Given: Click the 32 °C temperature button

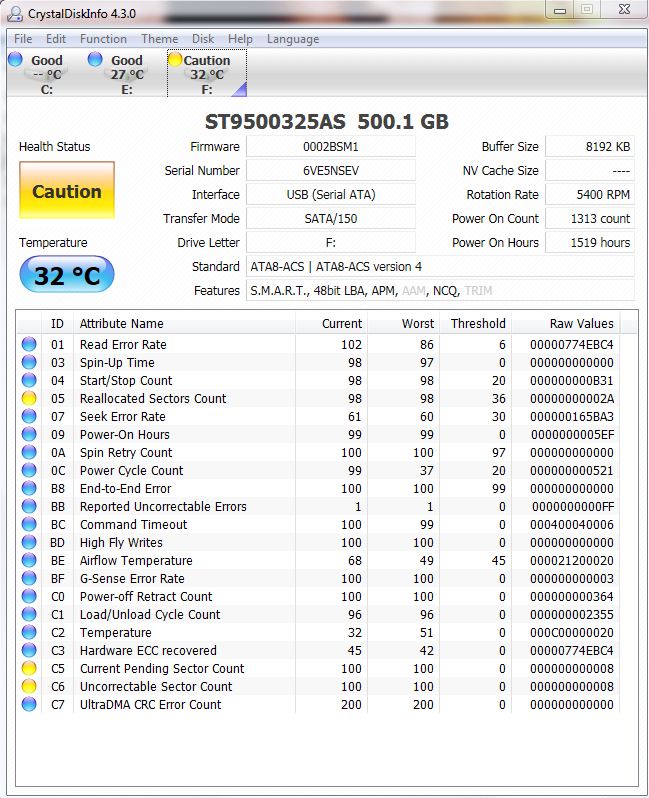Looking at the screenshot, I should click(x=67, y=275).
